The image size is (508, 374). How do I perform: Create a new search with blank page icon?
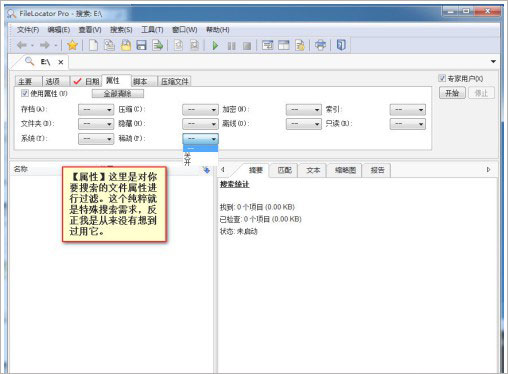(93, 45)
